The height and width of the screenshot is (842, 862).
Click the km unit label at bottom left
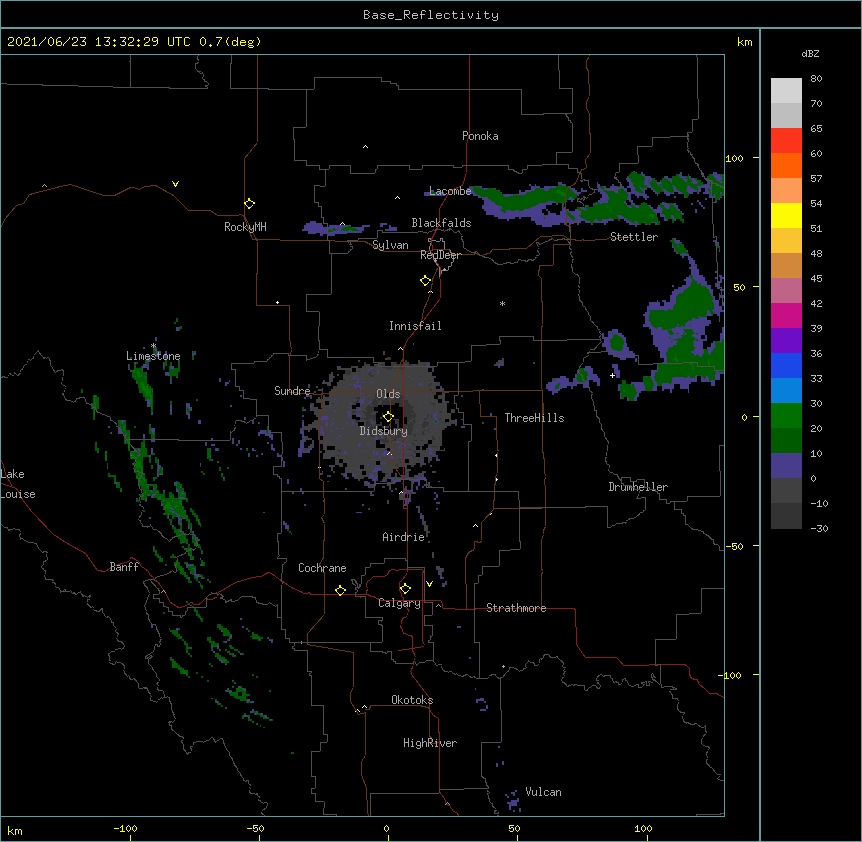pyautogui.click(x=15, y=830)
